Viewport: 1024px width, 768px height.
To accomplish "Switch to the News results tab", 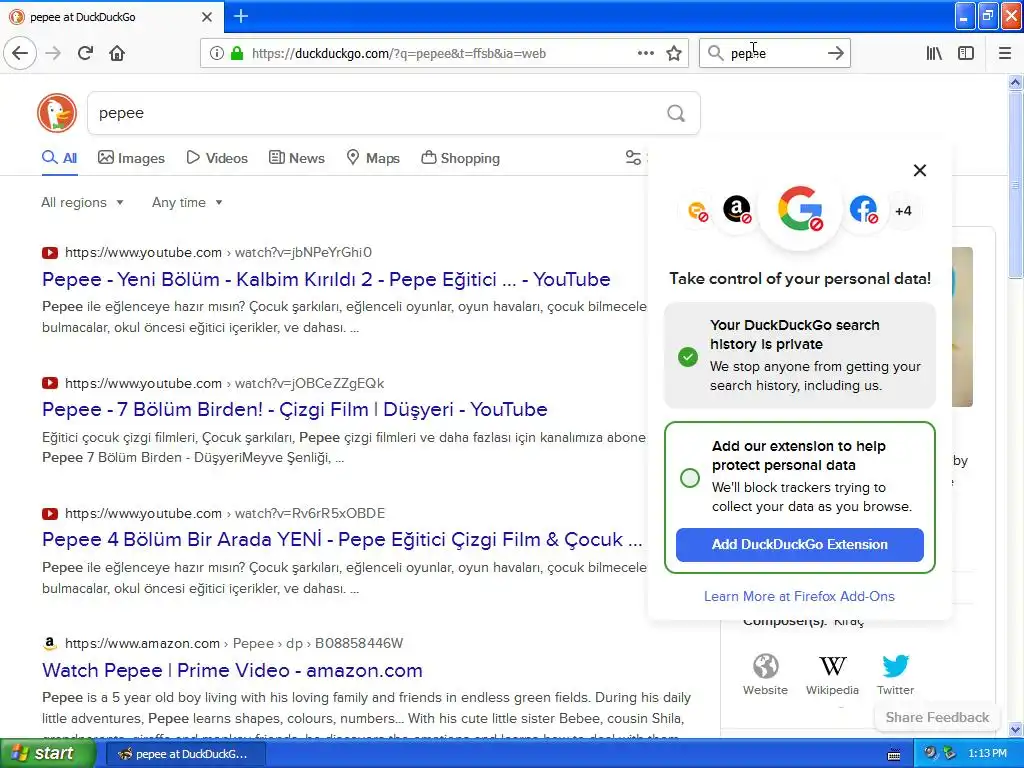I will 297,158.
